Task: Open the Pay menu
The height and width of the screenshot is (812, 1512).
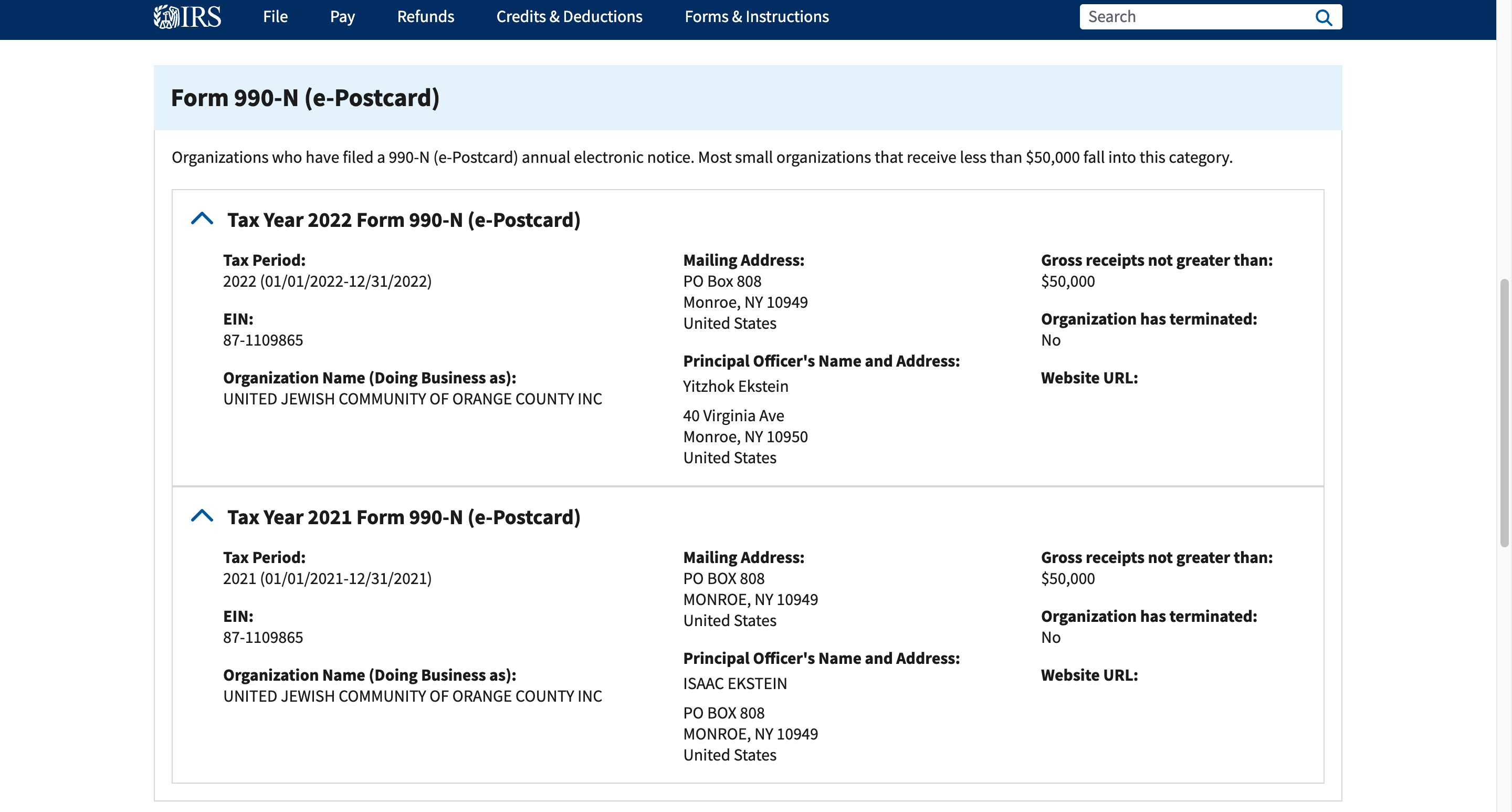Action: click(342, 16)
